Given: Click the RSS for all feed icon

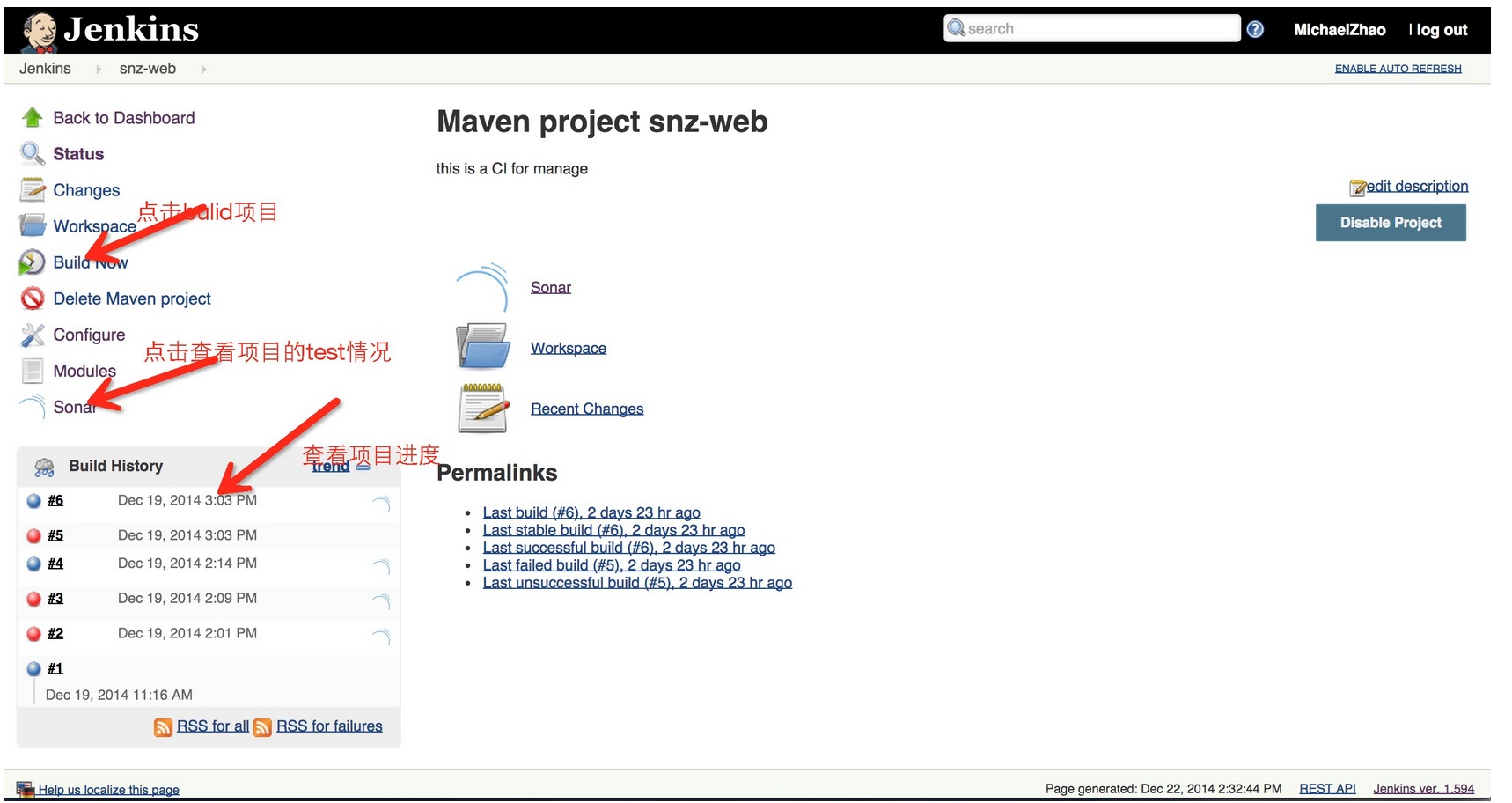Looking at the screenshot, I should pyautogui.click(x=163, y=727).
